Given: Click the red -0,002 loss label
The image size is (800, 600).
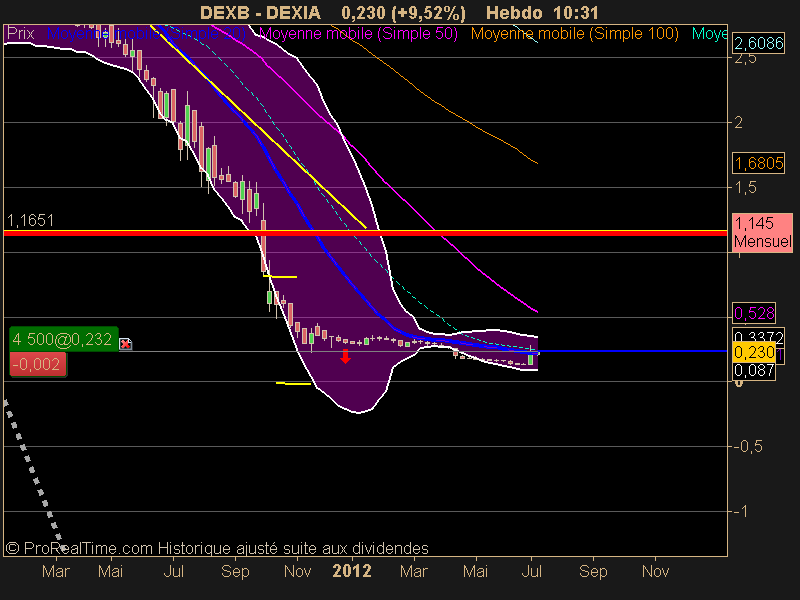Looking at the screenshot, I should click(x=38, y=364).
